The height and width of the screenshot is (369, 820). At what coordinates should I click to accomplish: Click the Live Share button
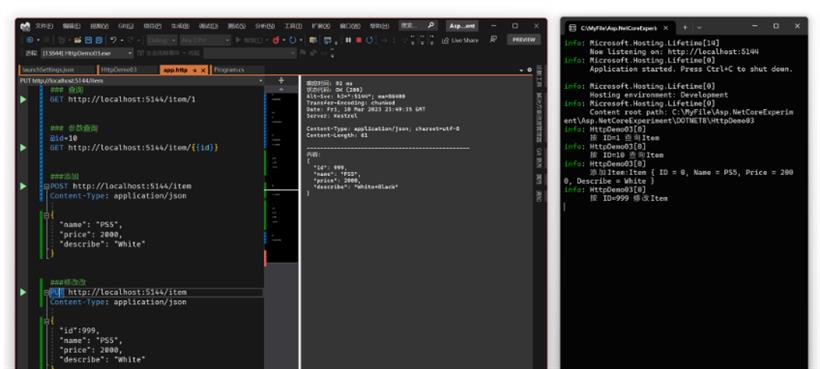pos(460,40)
